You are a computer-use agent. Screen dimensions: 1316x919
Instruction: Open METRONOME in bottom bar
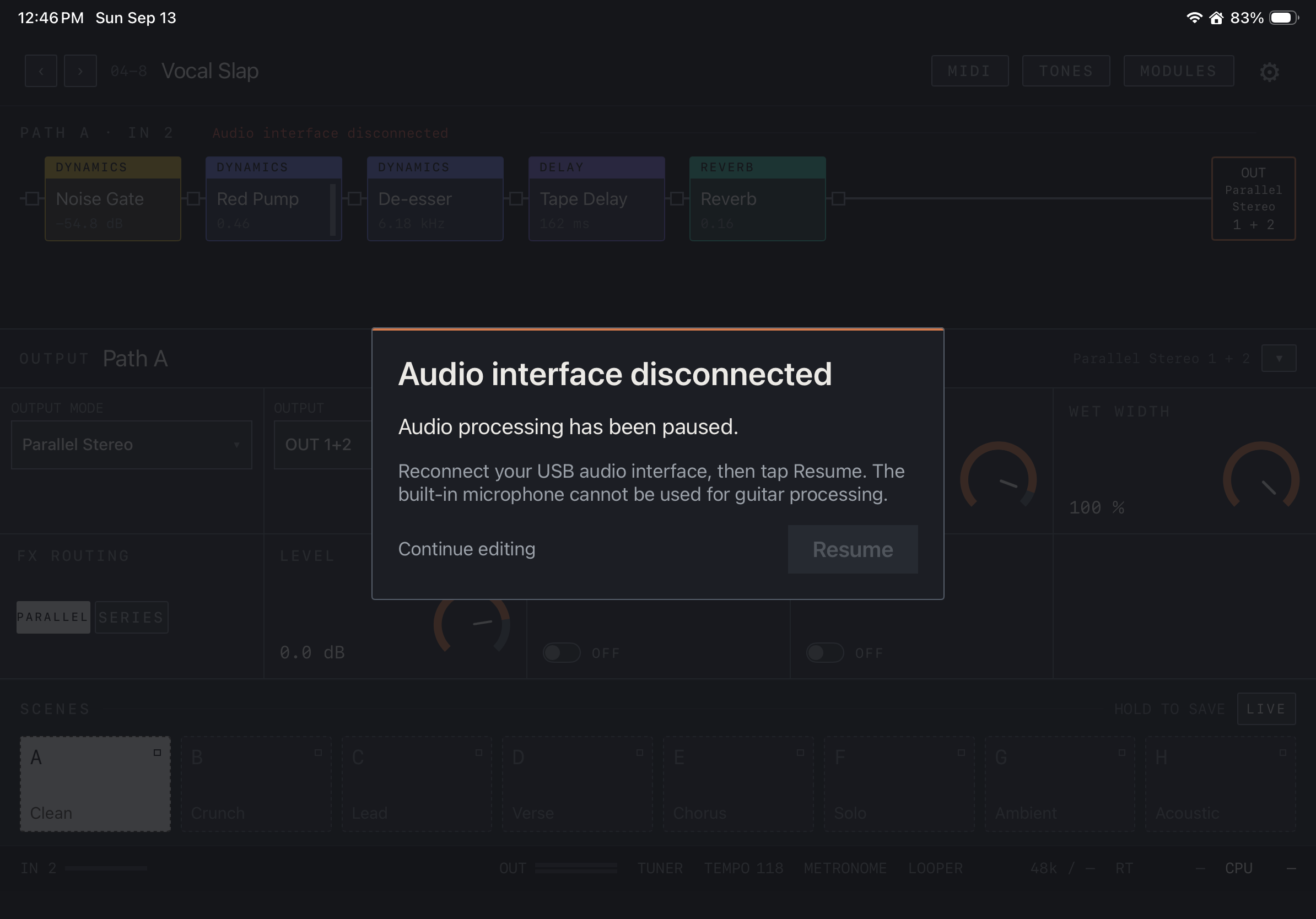845,868
